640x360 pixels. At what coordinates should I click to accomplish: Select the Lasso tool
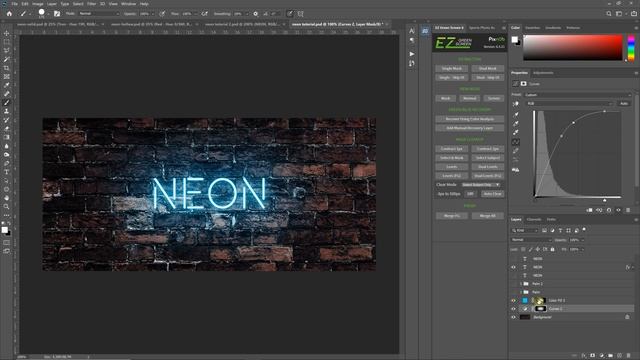tap(7, 51)
